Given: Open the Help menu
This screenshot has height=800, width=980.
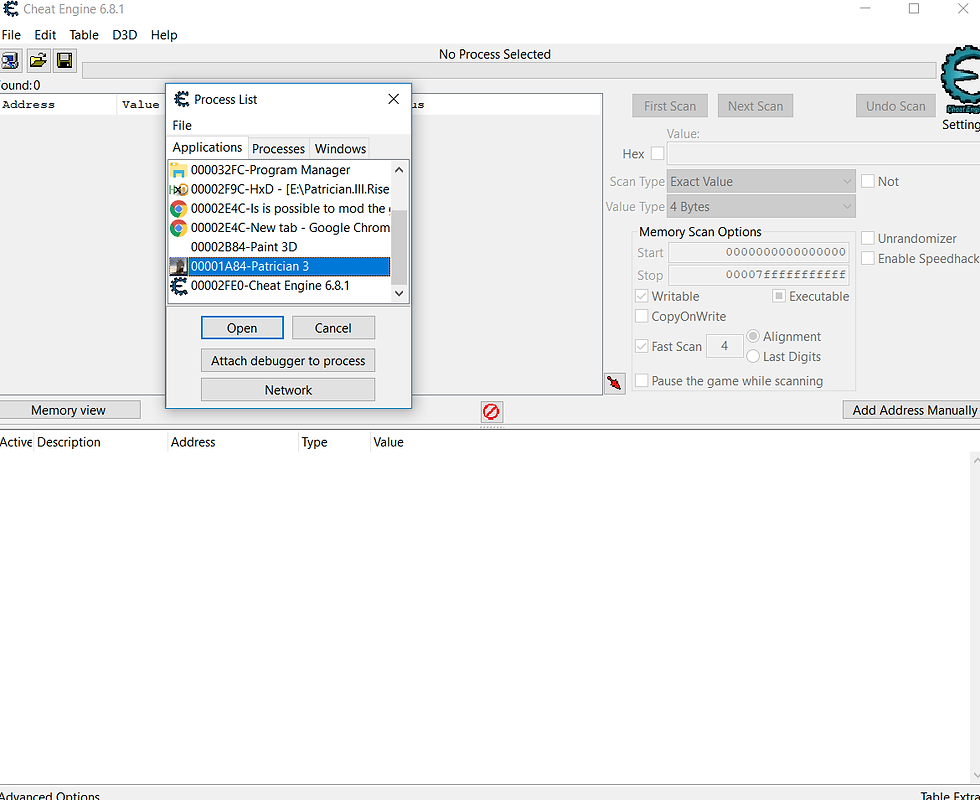Looking at the screenshot, I should (x=164, y=35).
